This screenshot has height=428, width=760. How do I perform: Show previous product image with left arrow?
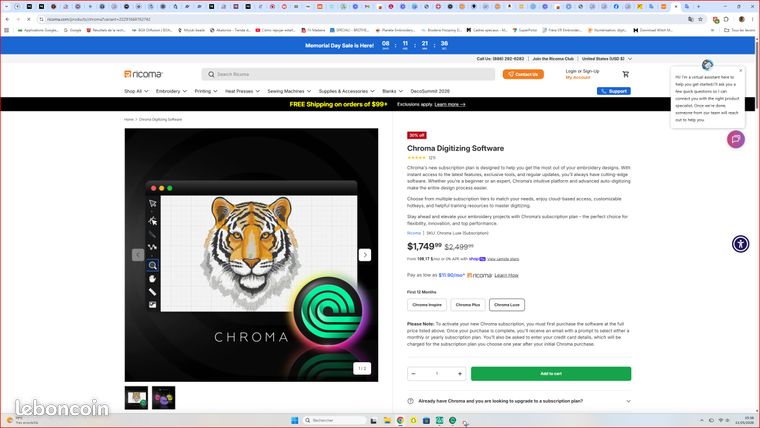(x=138, y=255)
